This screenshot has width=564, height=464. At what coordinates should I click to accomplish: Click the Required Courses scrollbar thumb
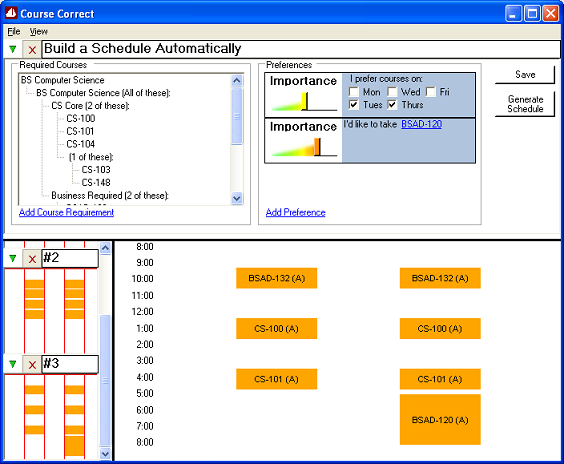click(237, 116)
